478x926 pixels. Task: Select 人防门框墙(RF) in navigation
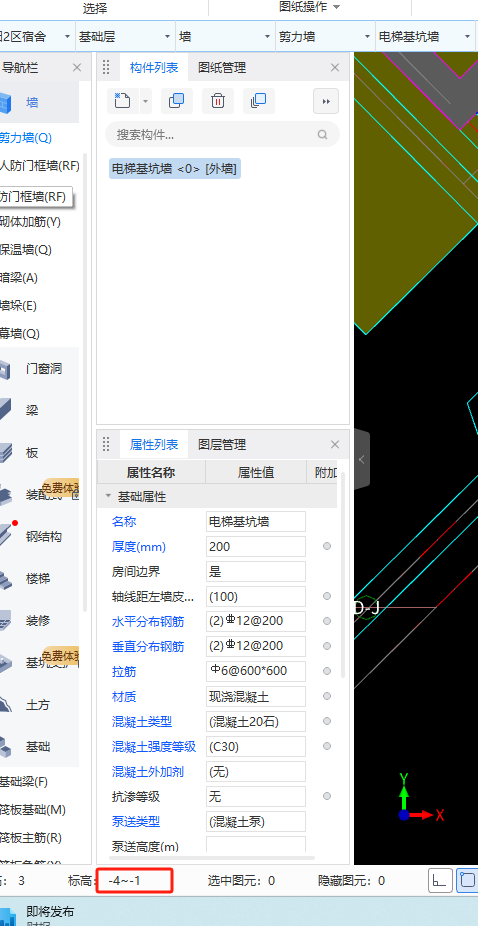tap(40, 166)
